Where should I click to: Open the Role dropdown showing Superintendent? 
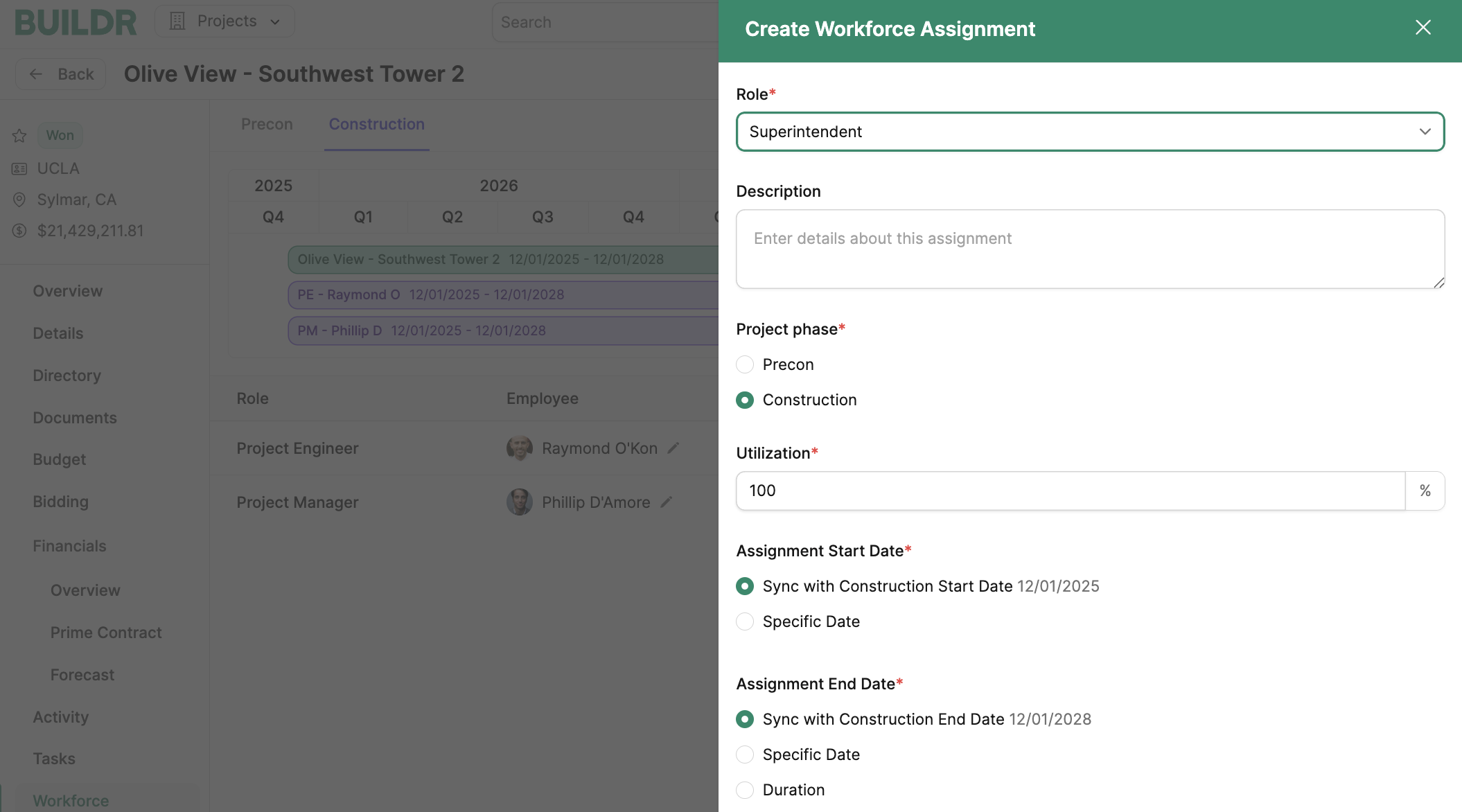click(1090, 132)
